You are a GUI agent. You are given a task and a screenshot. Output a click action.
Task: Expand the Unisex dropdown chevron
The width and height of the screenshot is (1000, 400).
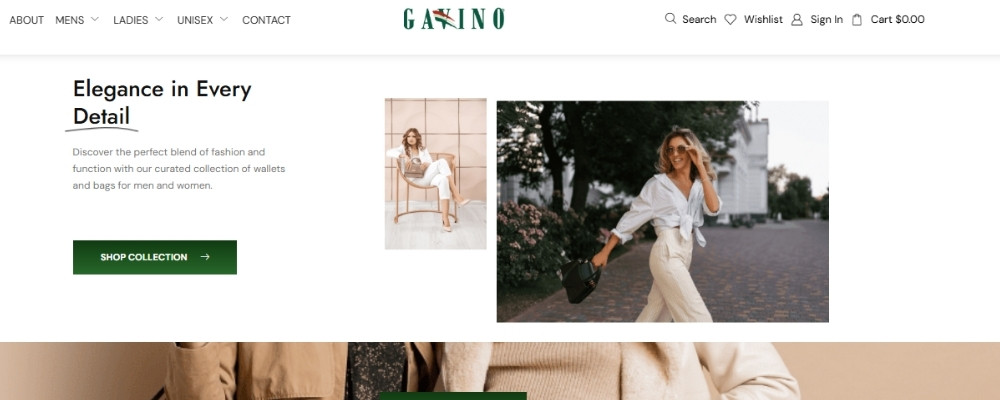[224, 19]
